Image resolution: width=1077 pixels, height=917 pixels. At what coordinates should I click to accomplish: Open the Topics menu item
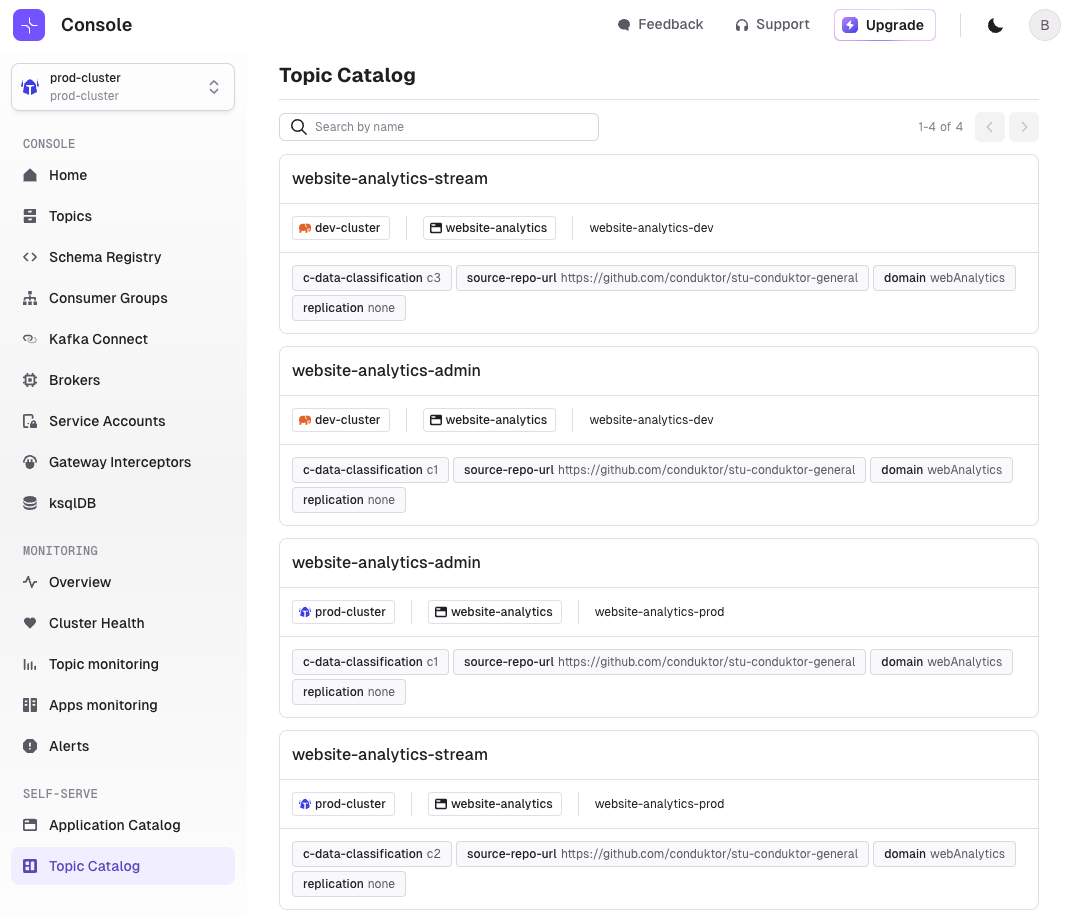click(x=123, y=216)
